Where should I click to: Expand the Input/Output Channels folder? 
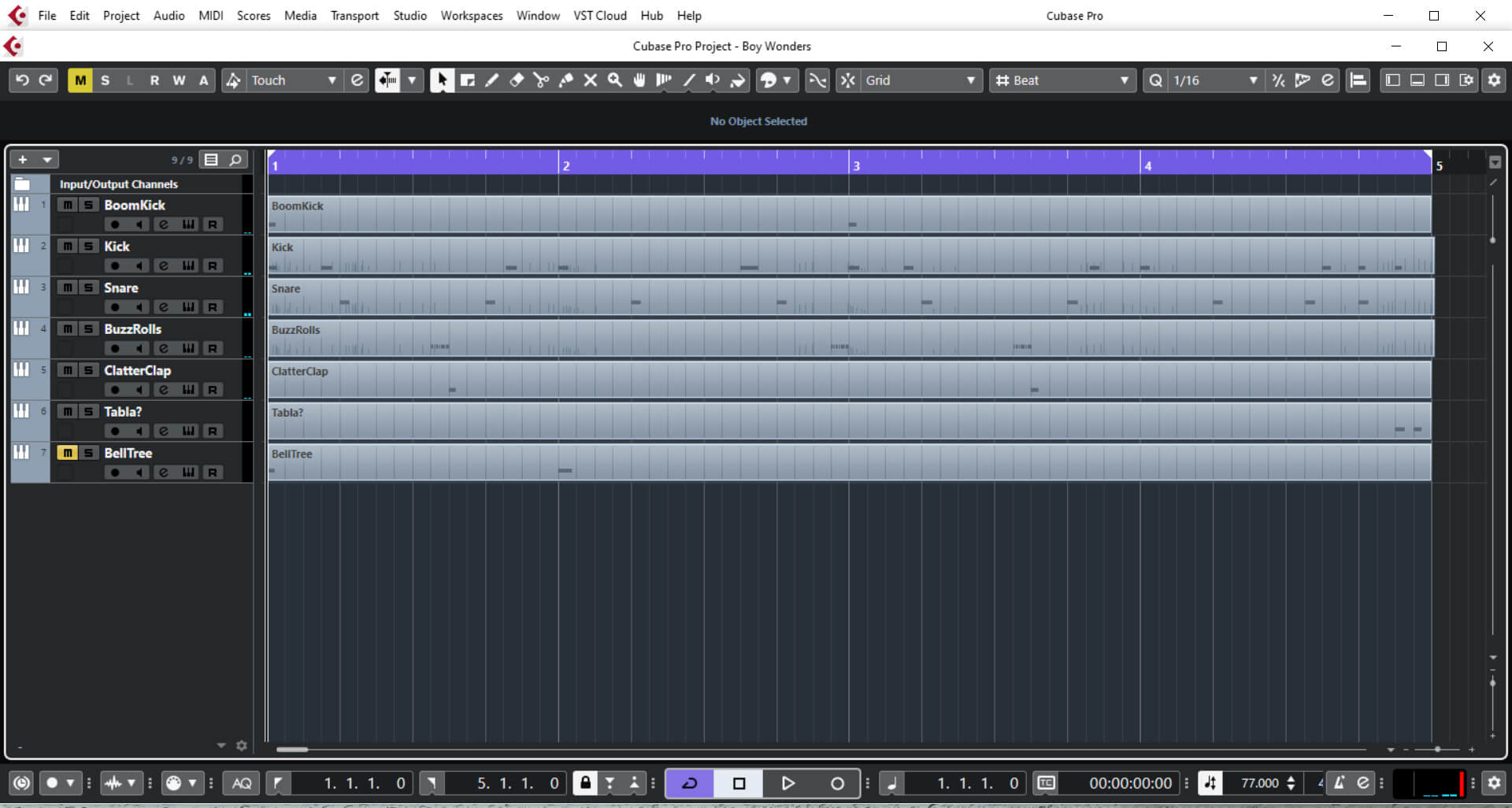pyautogui.click(x=22, y=184)
